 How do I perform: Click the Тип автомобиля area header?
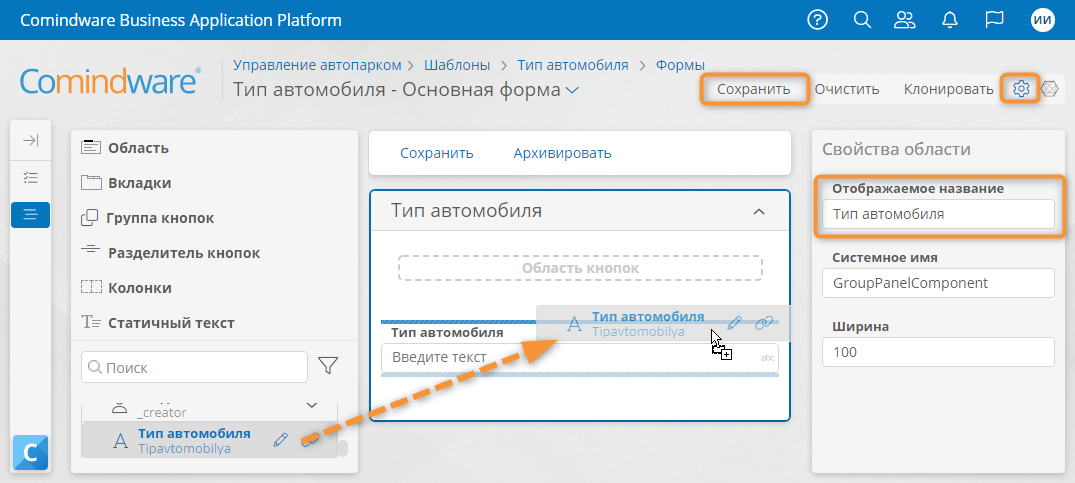579,210
